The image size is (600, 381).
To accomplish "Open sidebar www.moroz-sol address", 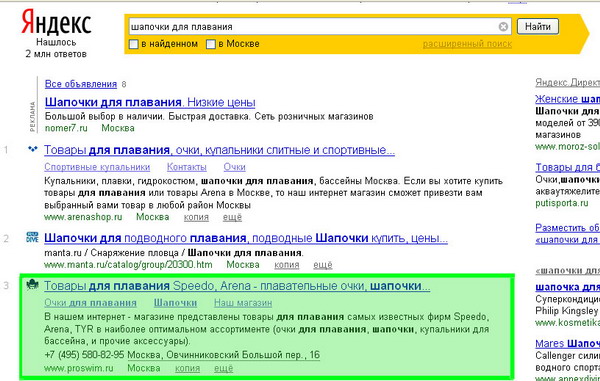I will [567, 147].
